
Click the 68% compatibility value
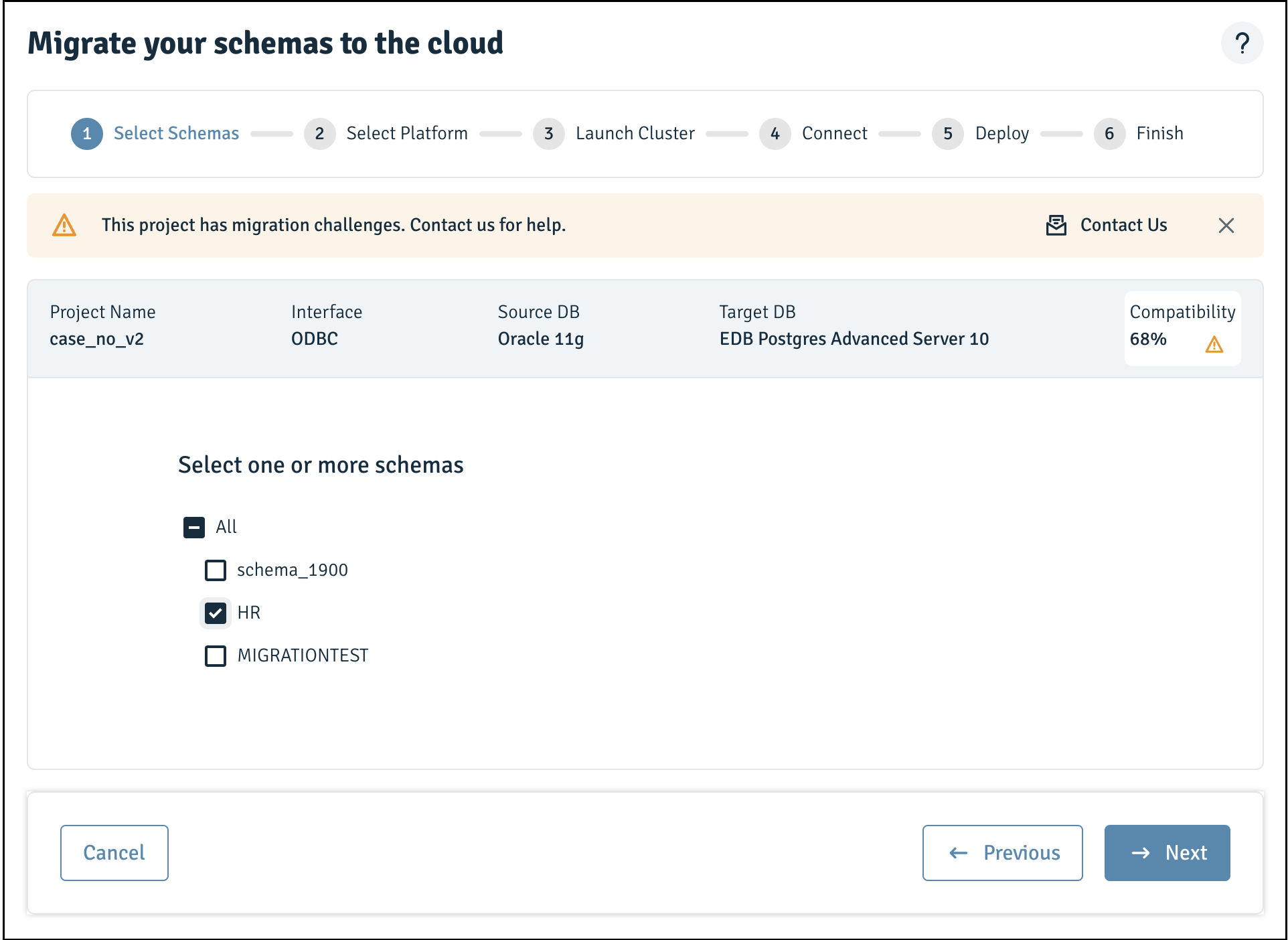tap(1148, 339)
